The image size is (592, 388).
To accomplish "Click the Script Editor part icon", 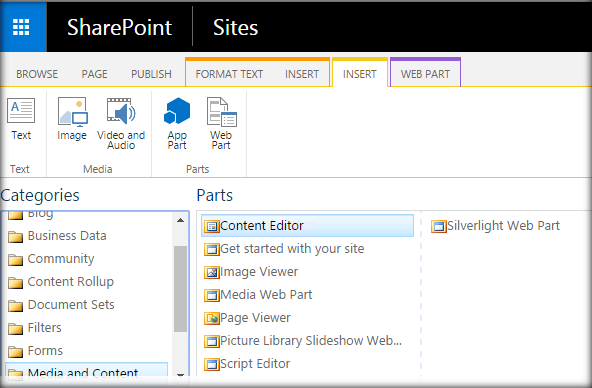I will click(212, 365).
